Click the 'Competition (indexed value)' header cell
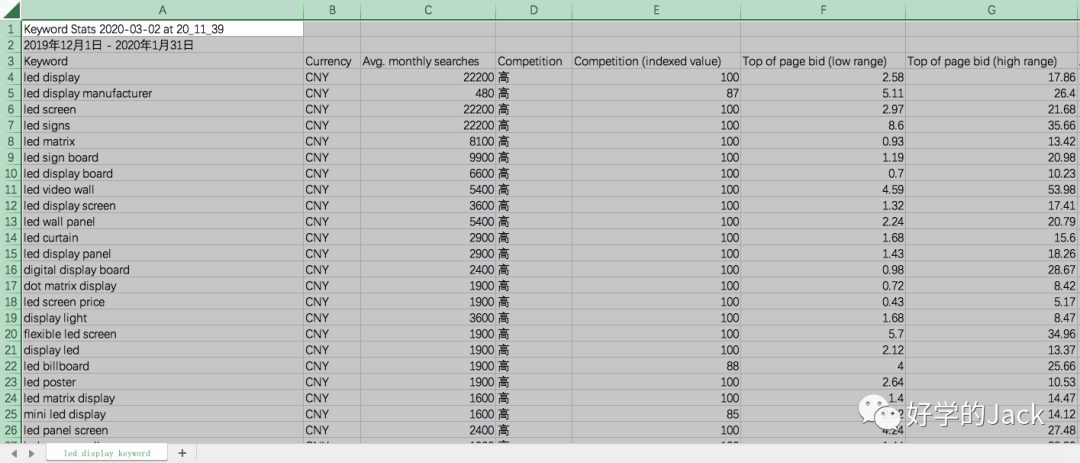Viewport: 1080px width, 463px height. [656, 61]
